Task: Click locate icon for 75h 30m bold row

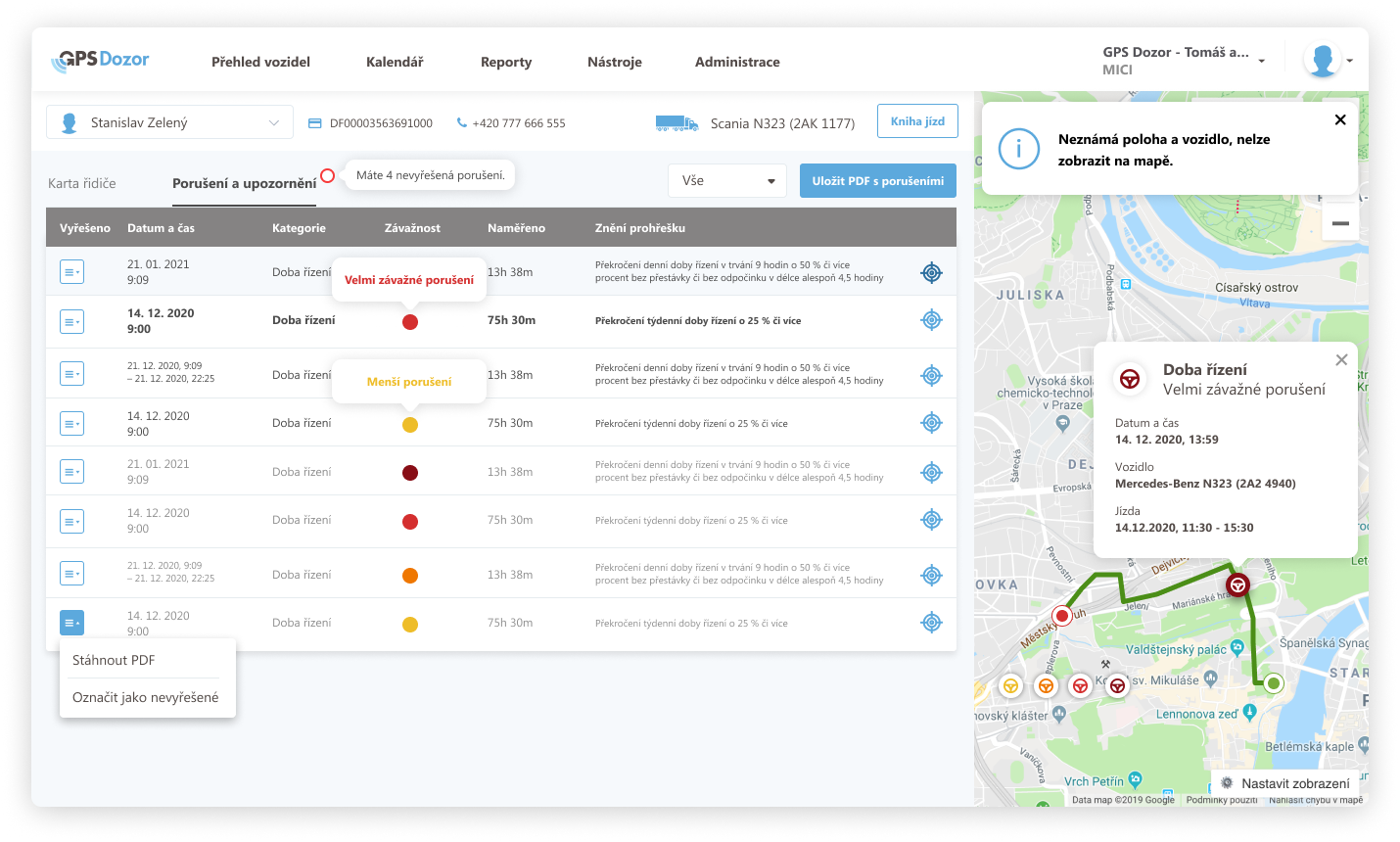Action: [x=931, y=320]
